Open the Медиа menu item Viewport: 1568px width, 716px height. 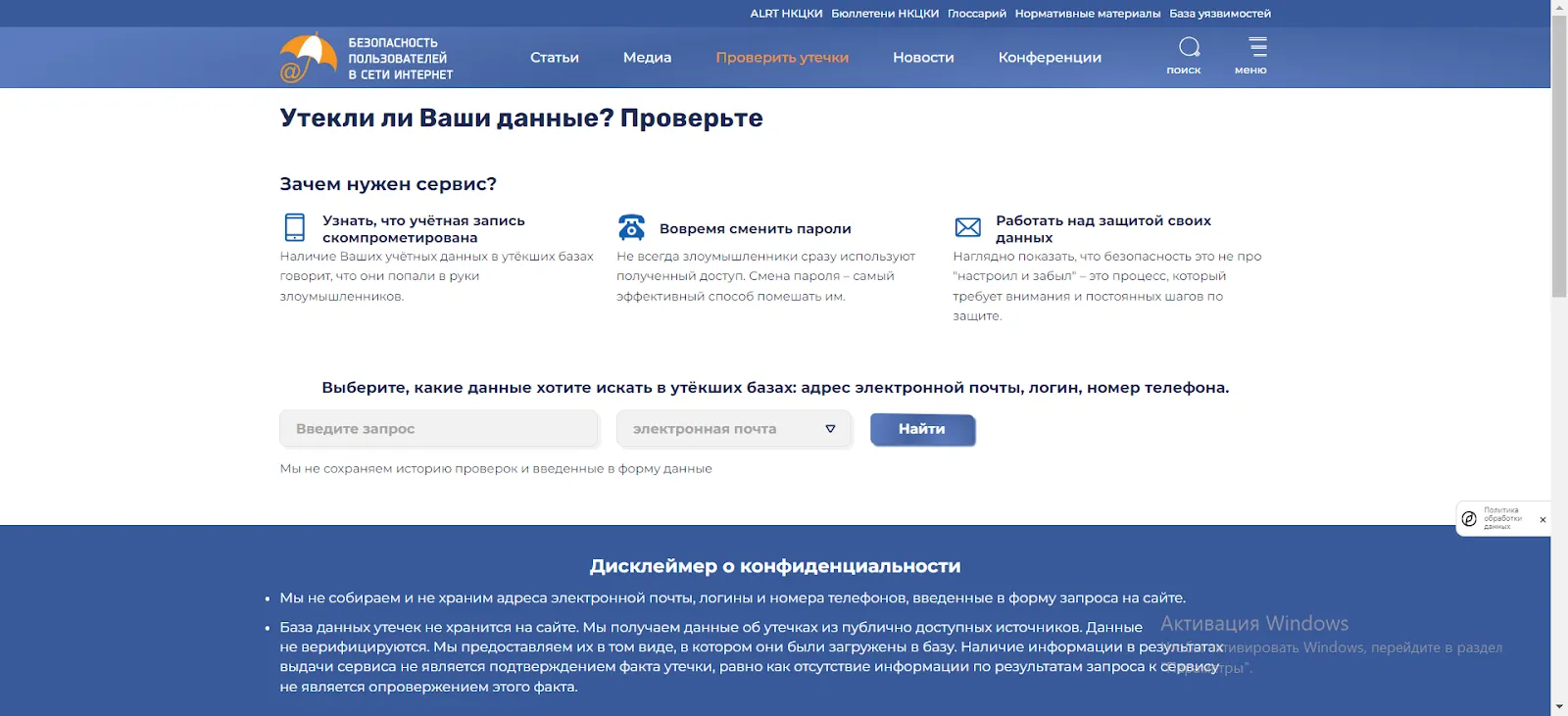647,58
